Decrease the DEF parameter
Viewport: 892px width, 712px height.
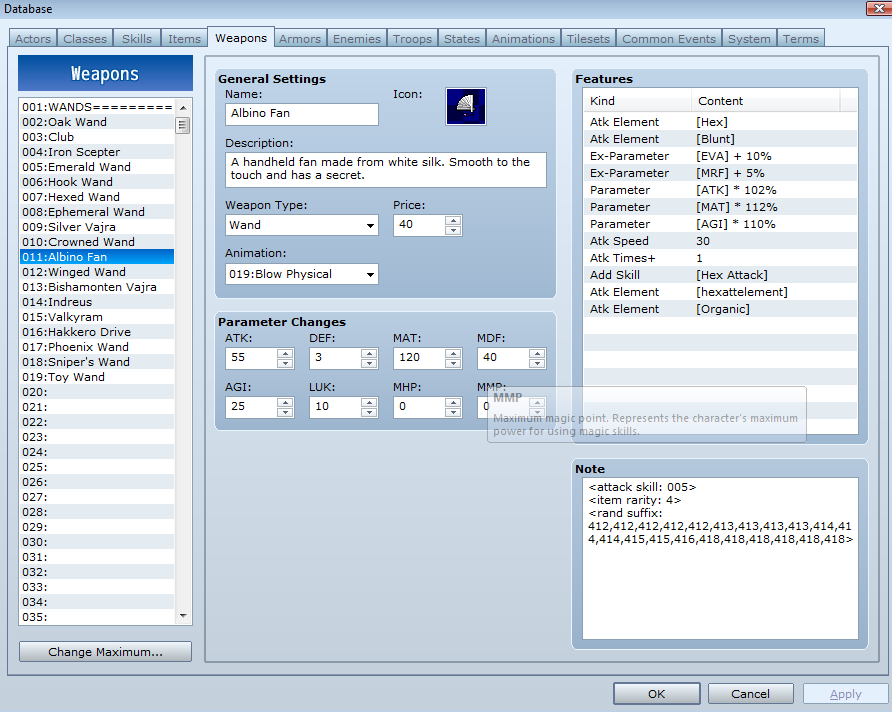pos(369,363)
